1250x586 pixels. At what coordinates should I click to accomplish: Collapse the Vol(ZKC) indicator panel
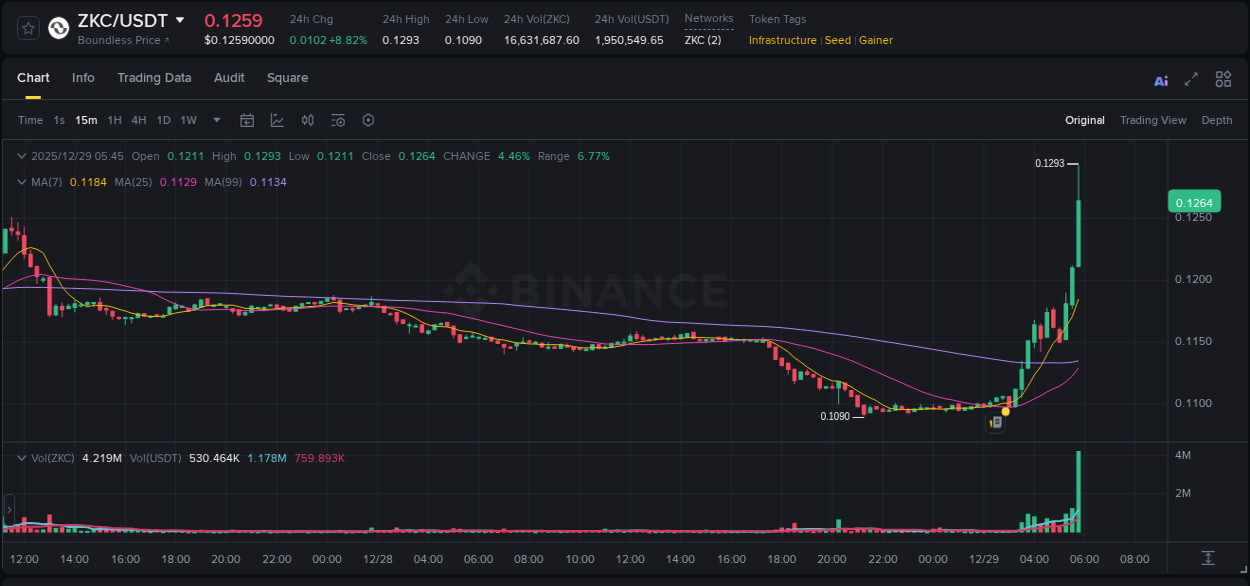[x=21, y=457]
